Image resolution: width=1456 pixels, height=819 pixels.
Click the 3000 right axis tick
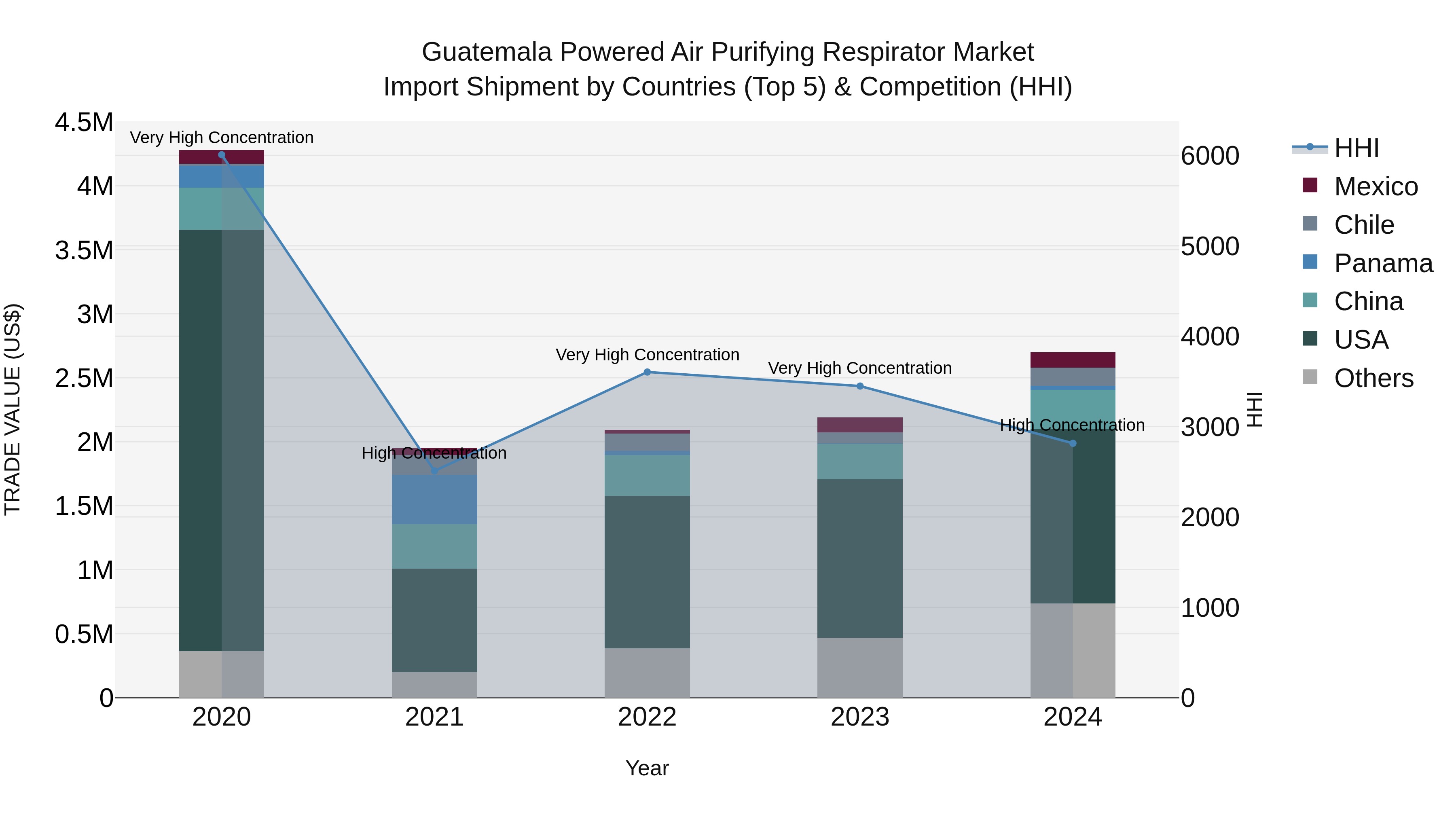(x=1210, y=427)
